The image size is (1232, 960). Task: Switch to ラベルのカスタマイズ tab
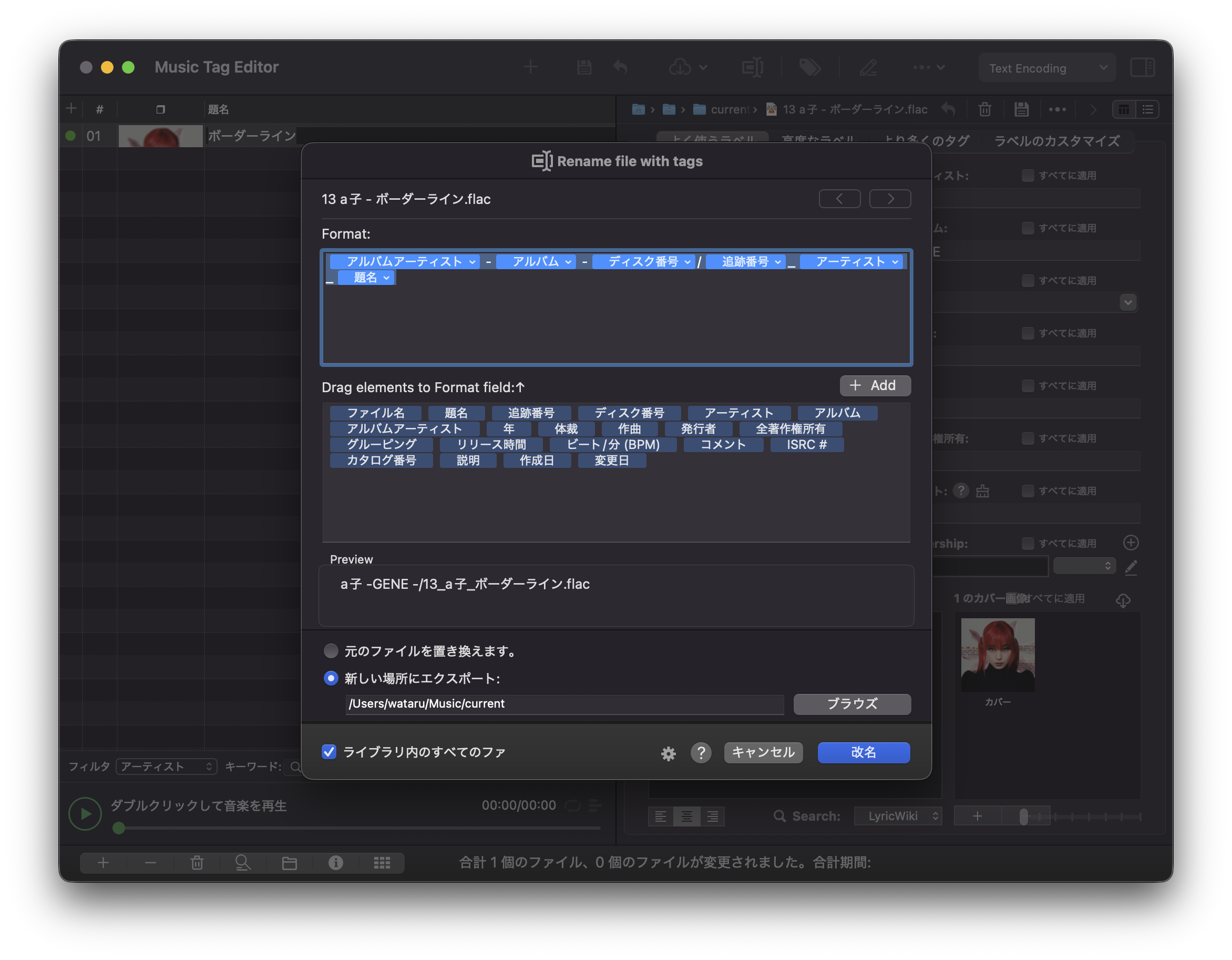click(1056, 141)
